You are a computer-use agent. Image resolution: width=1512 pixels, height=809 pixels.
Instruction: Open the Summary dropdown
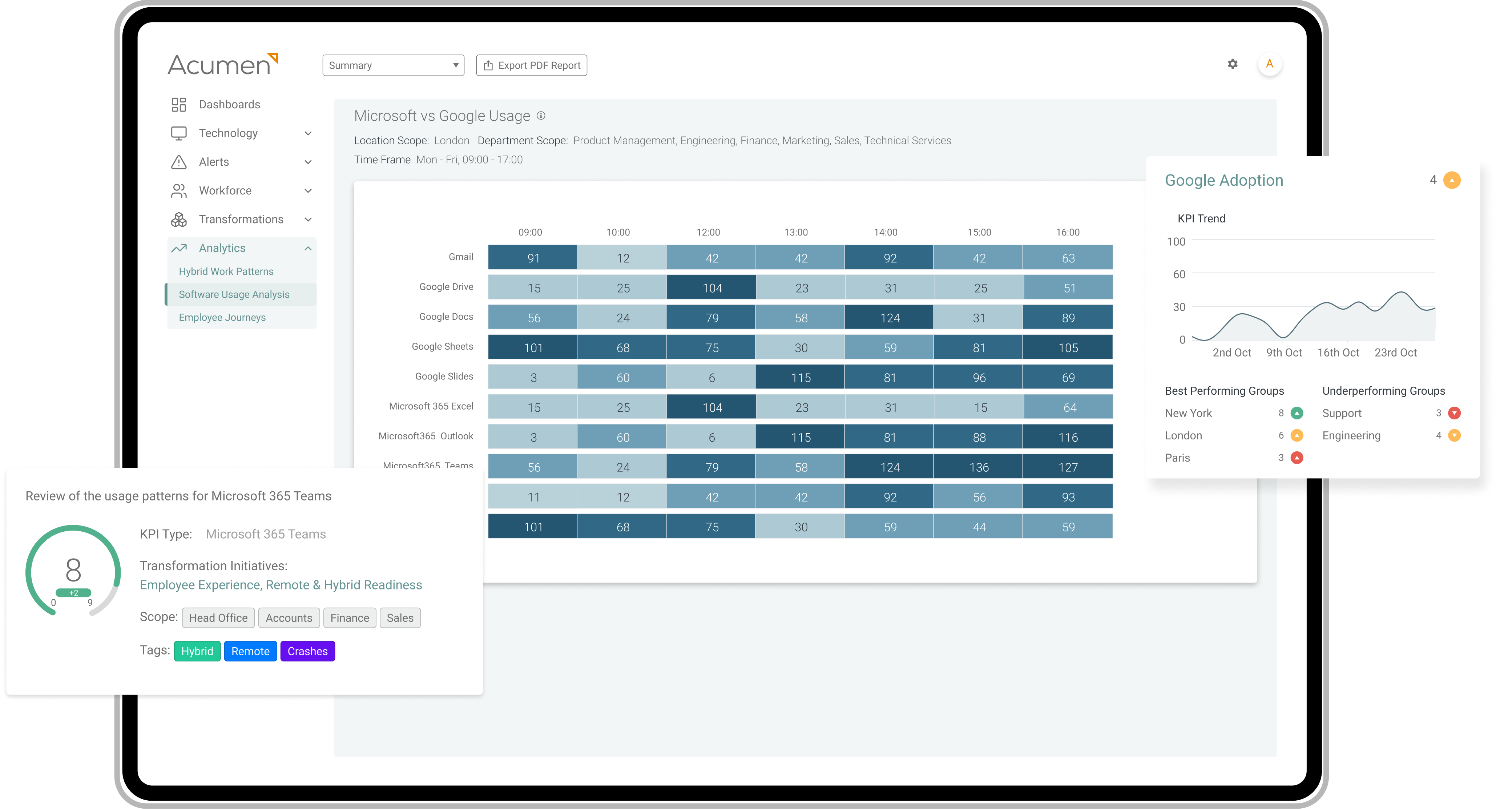click(393, 65)
